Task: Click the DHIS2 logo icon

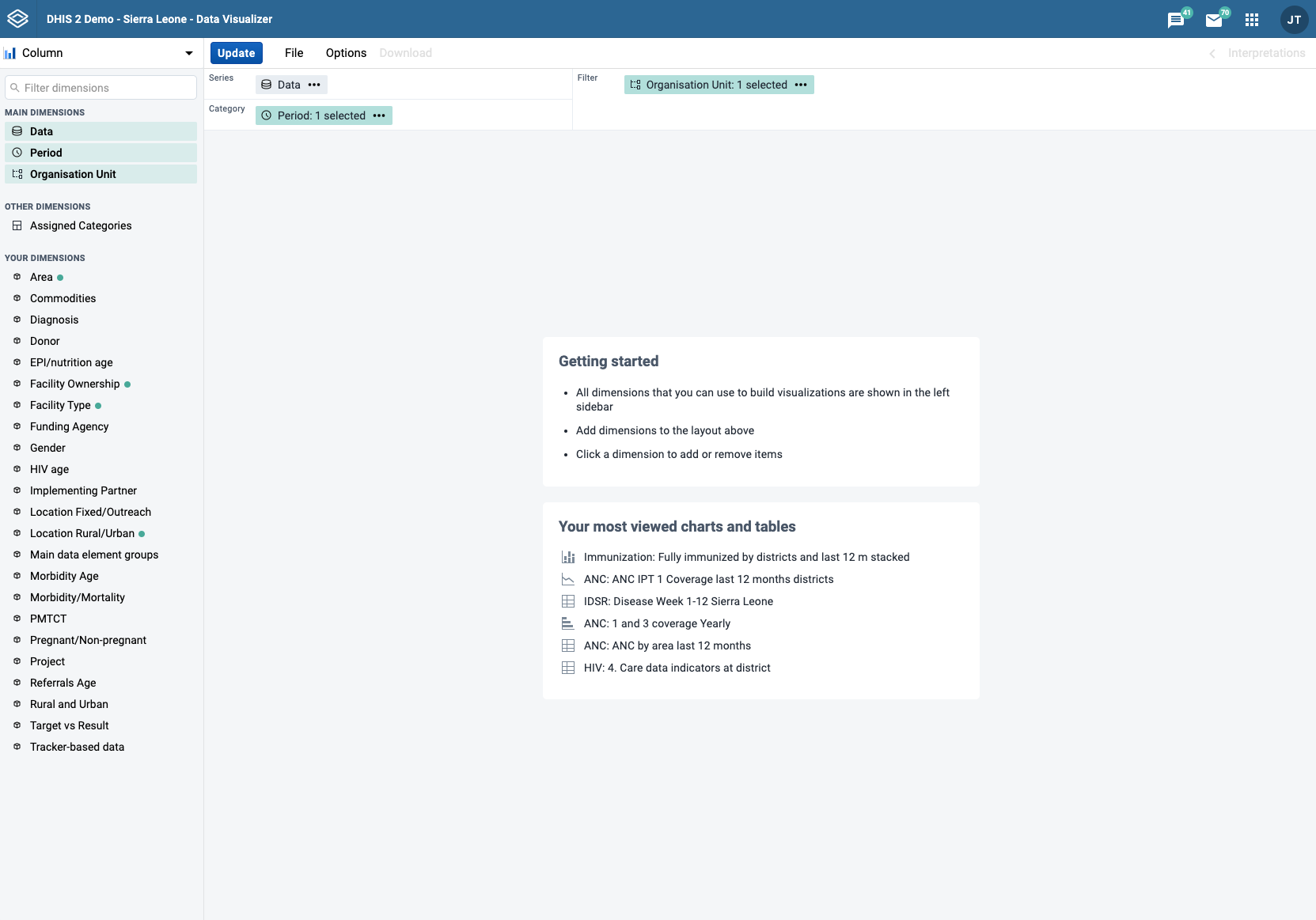Action: [18, 19]
